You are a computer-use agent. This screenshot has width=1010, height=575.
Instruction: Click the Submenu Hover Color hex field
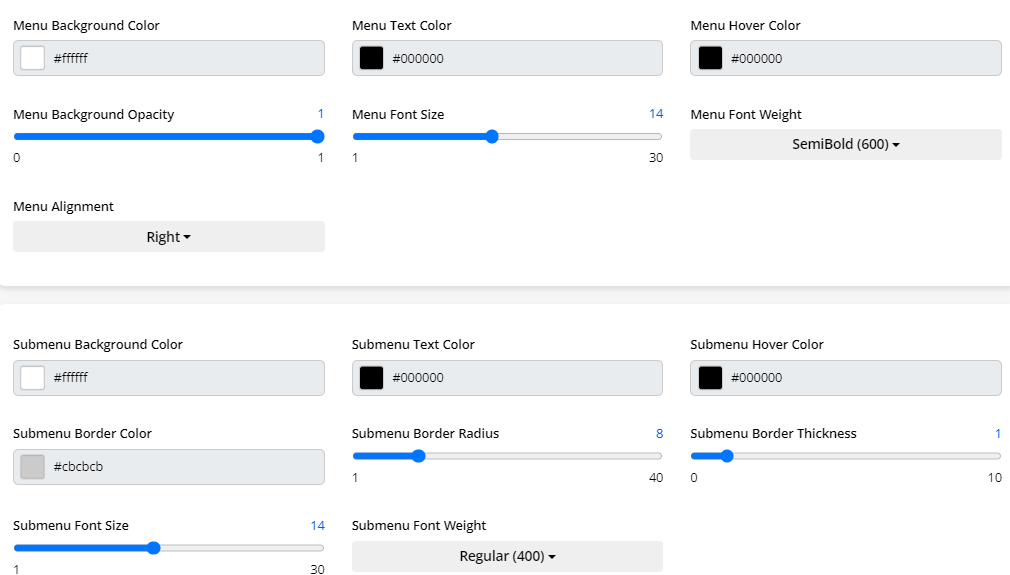pos(862,377)
